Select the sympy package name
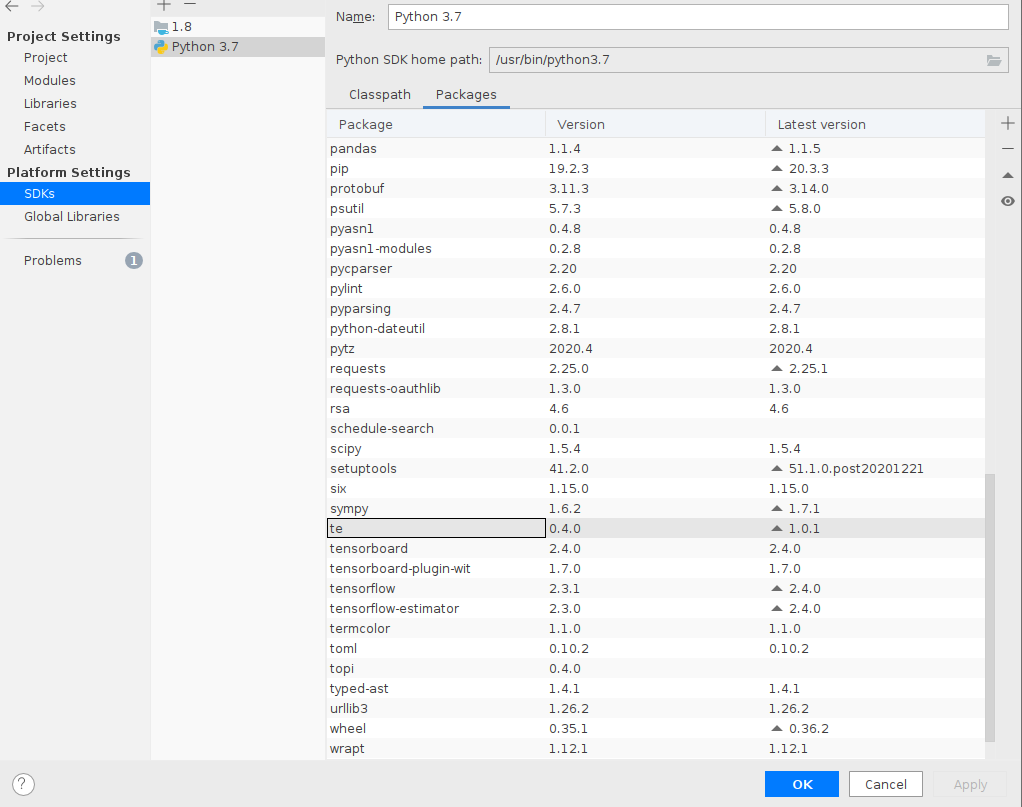The height and width of the screenshot is (807, 1022). point(349,509)
